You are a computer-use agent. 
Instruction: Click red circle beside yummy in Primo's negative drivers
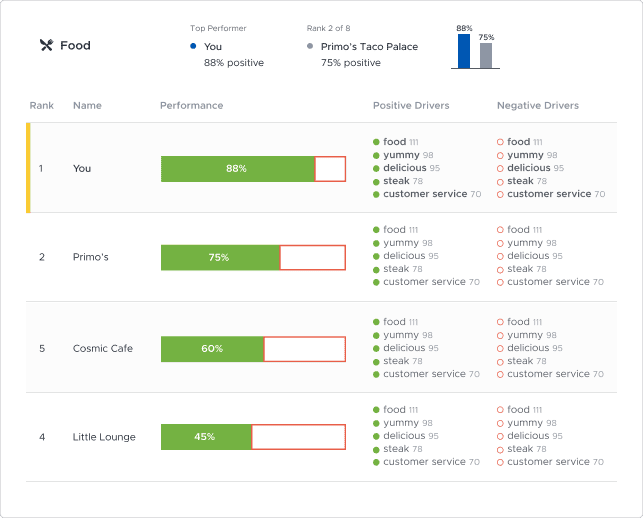coord(500,243)
